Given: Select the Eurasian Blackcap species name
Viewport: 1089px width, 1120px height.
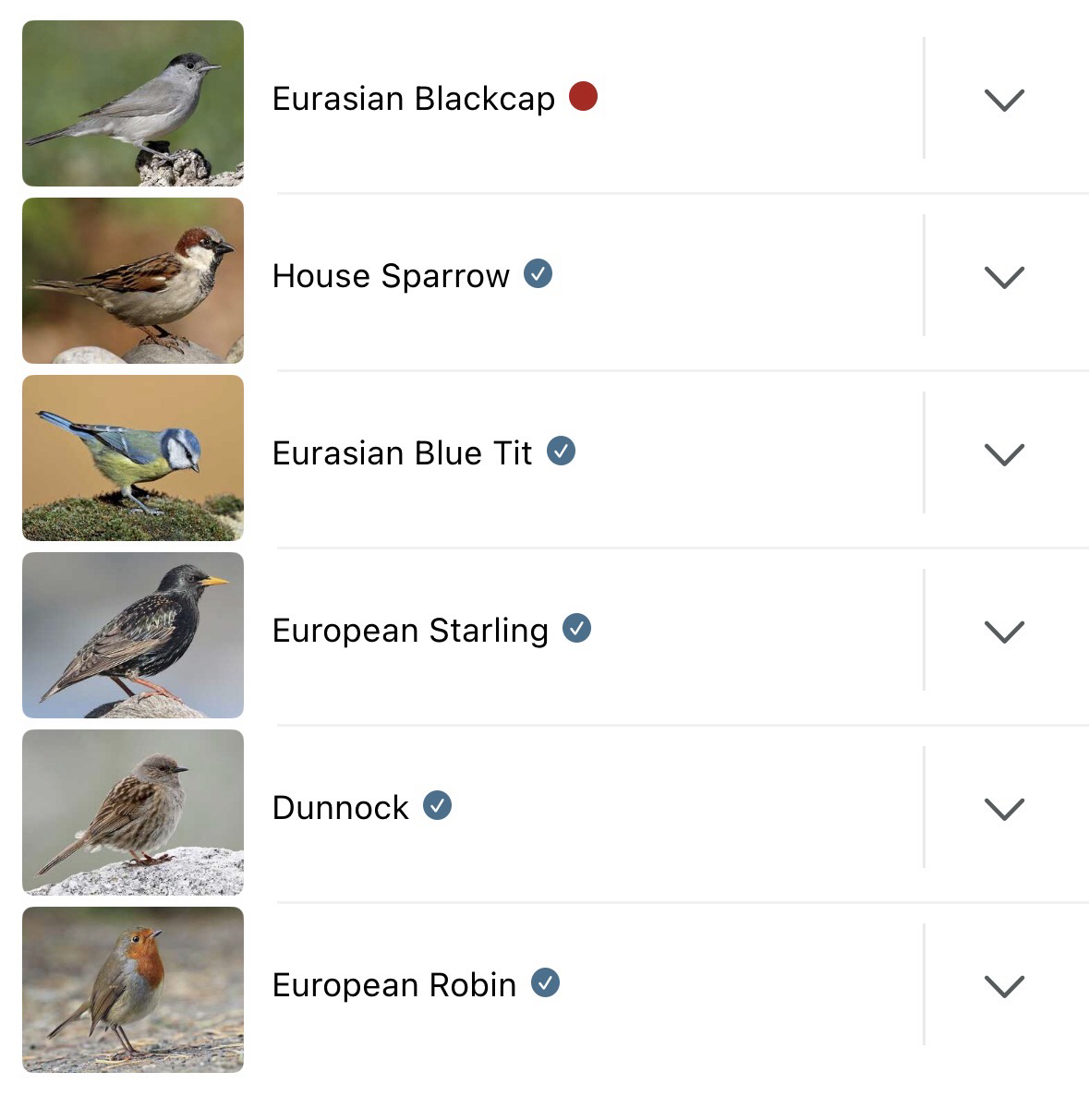Looking at the screenshot, I should pos(413,99).
